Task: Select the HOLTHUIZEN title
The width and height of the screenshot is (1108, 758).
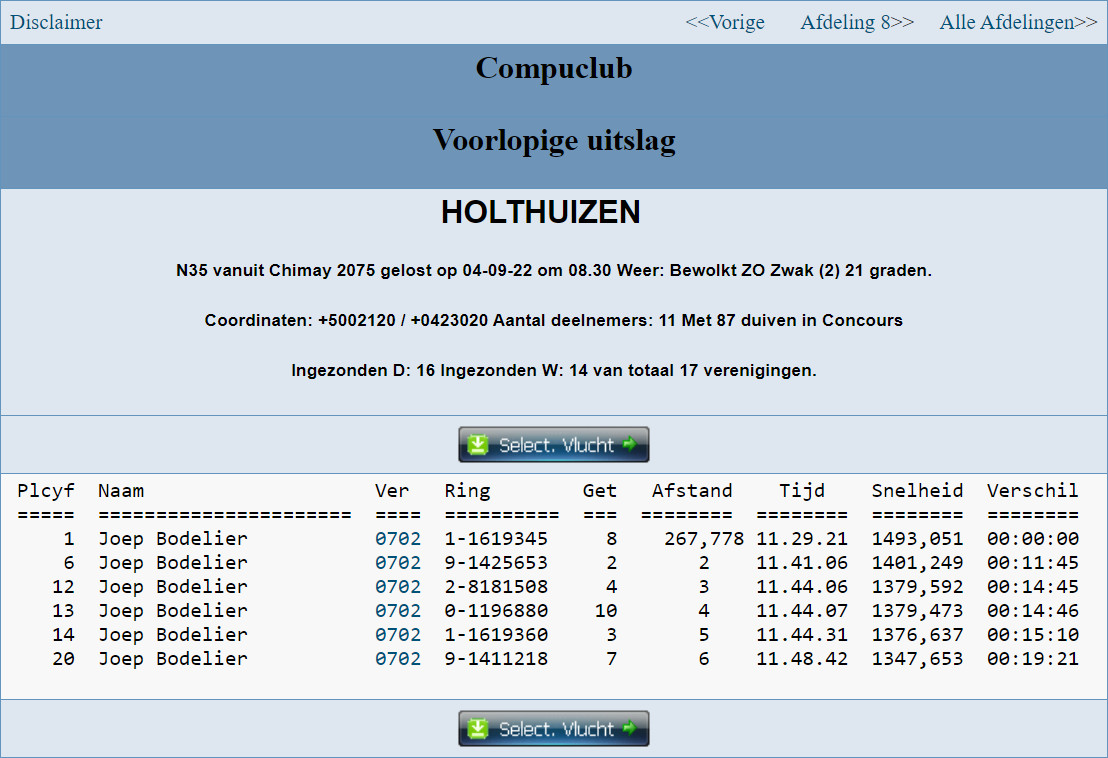Action: 541,212
